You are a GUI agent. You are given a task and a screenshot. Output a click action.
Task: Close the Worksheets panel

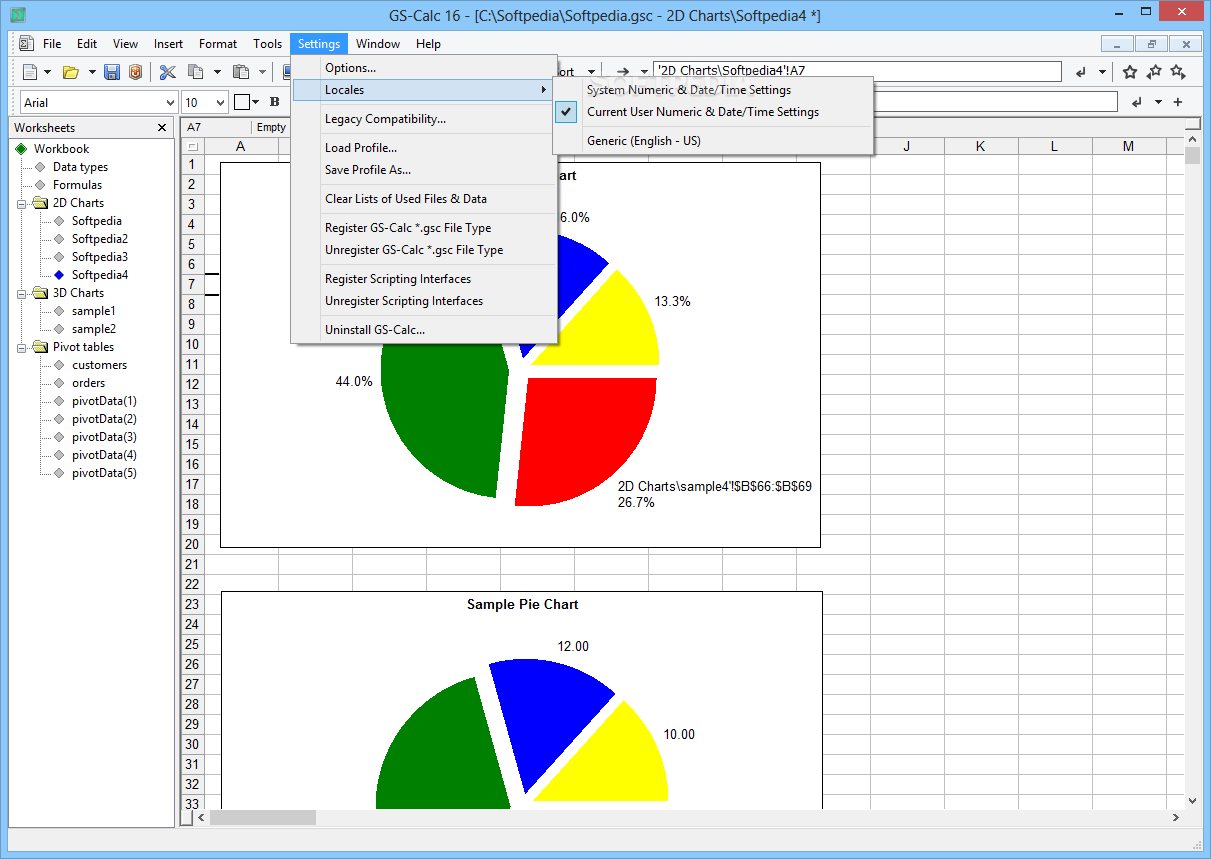point(162,128)
